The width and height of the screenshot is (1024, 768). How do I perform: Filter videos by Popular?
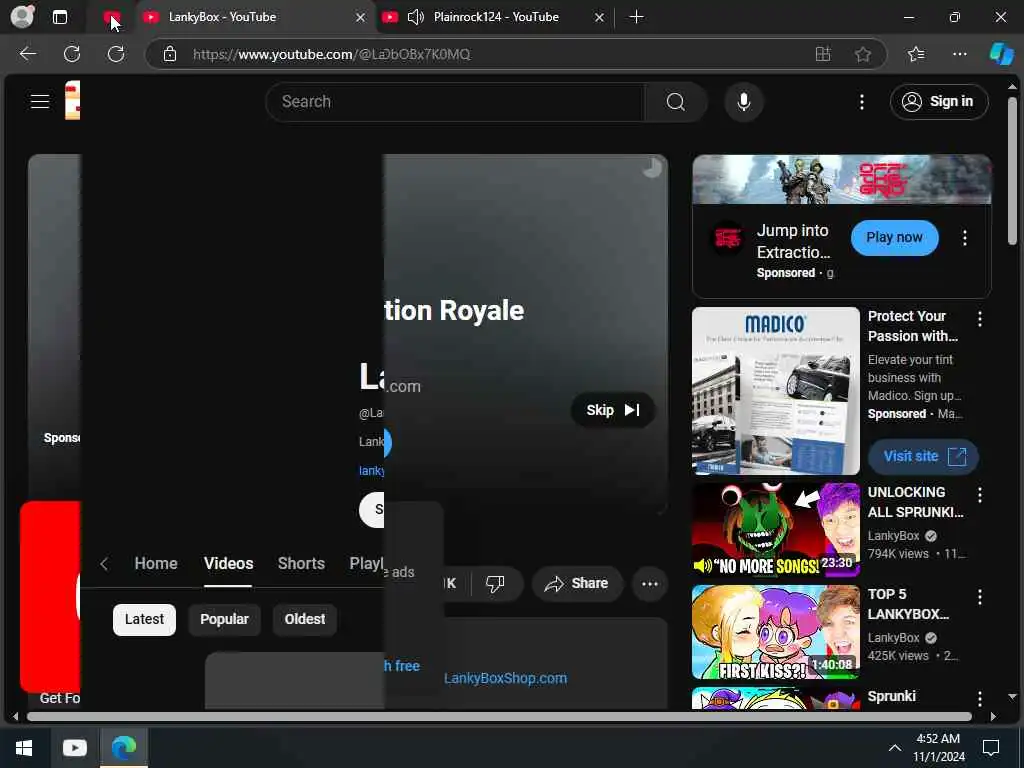point(224,619)
